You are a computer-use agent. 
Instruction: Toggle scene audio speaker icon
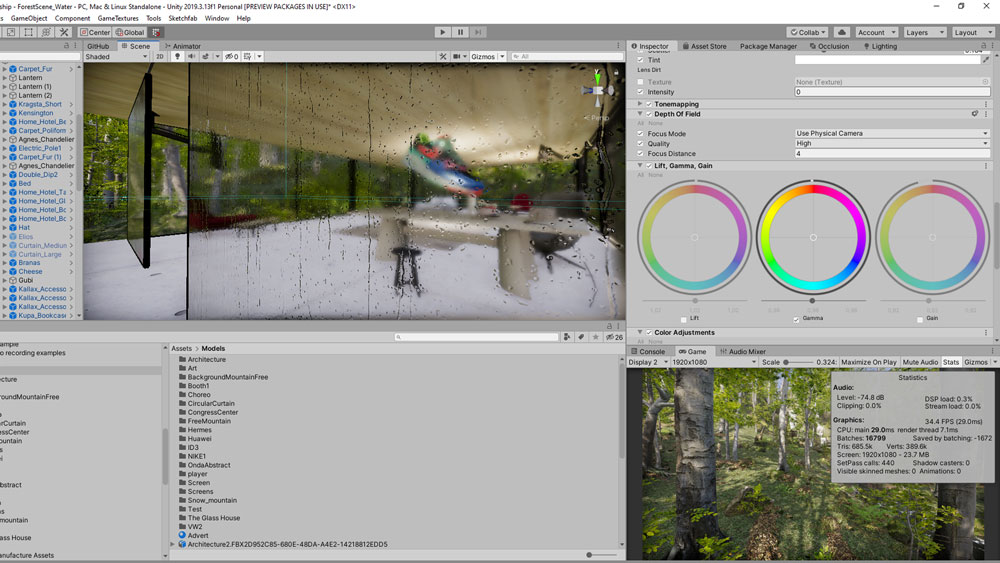tap(191, 56)
